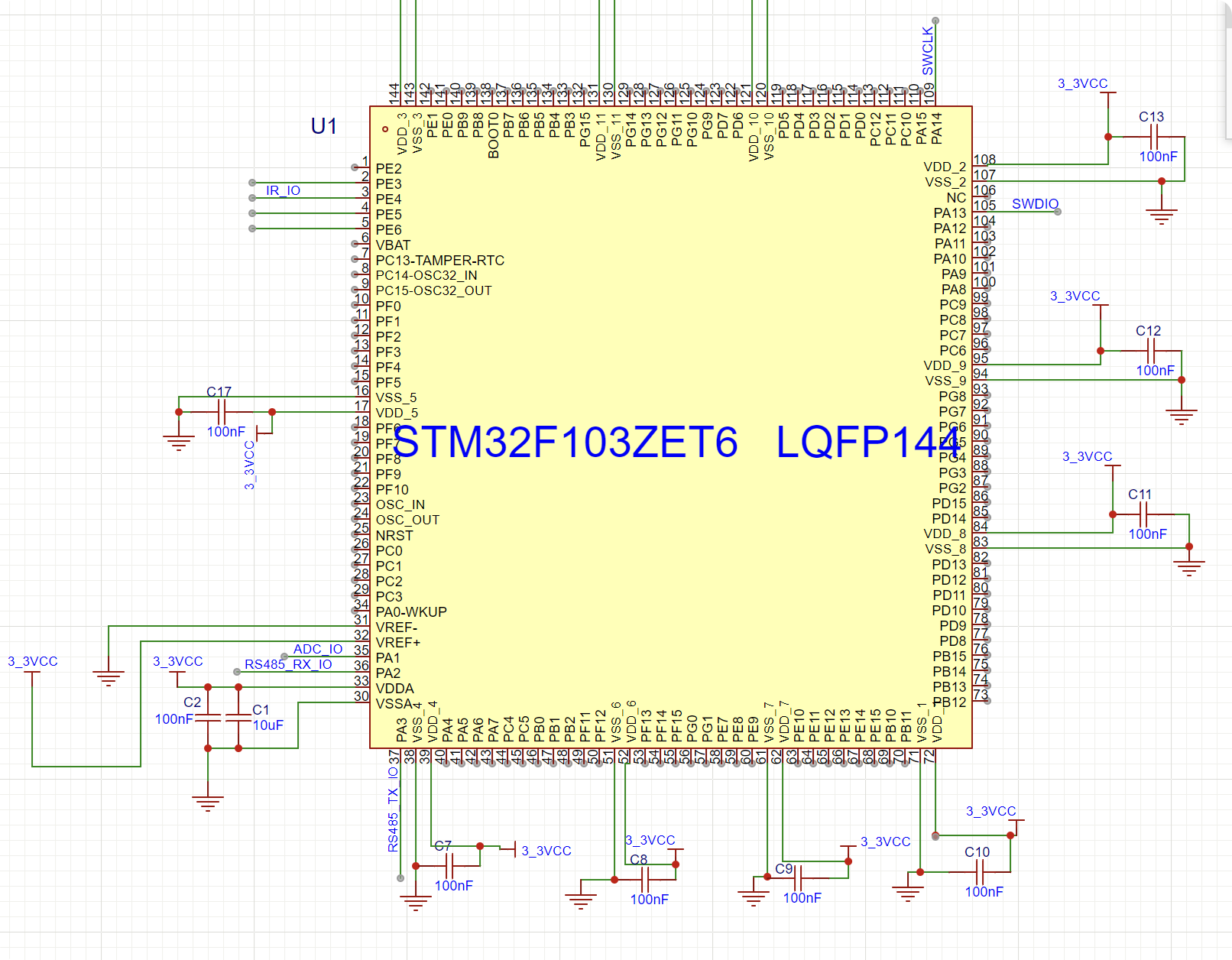Click the 3_3VCC power label above C12
1232x960 pixels.
point(1075,296)
